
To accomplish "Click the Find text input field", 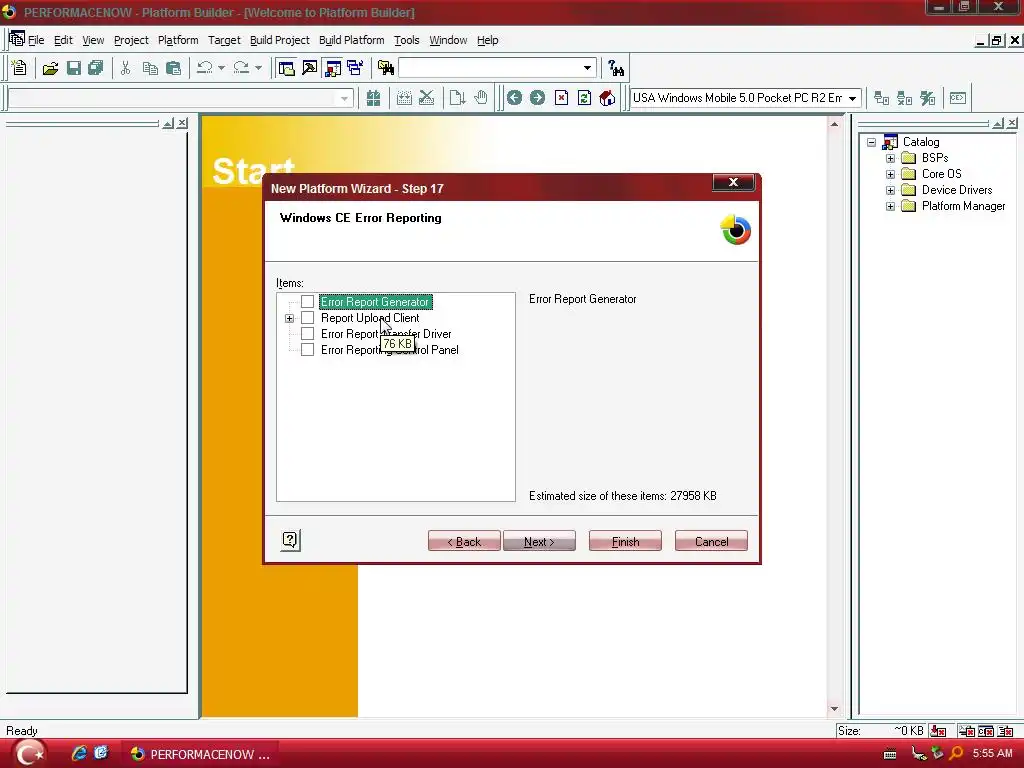I will (489, 68).
